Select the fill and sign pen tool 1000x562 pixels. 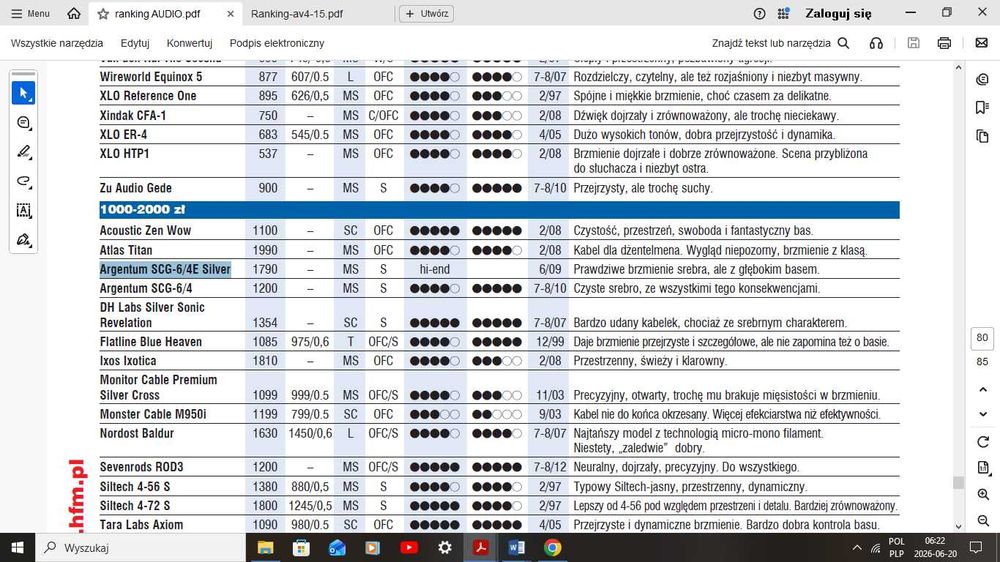pyautogui.click(x=24, y=240)
